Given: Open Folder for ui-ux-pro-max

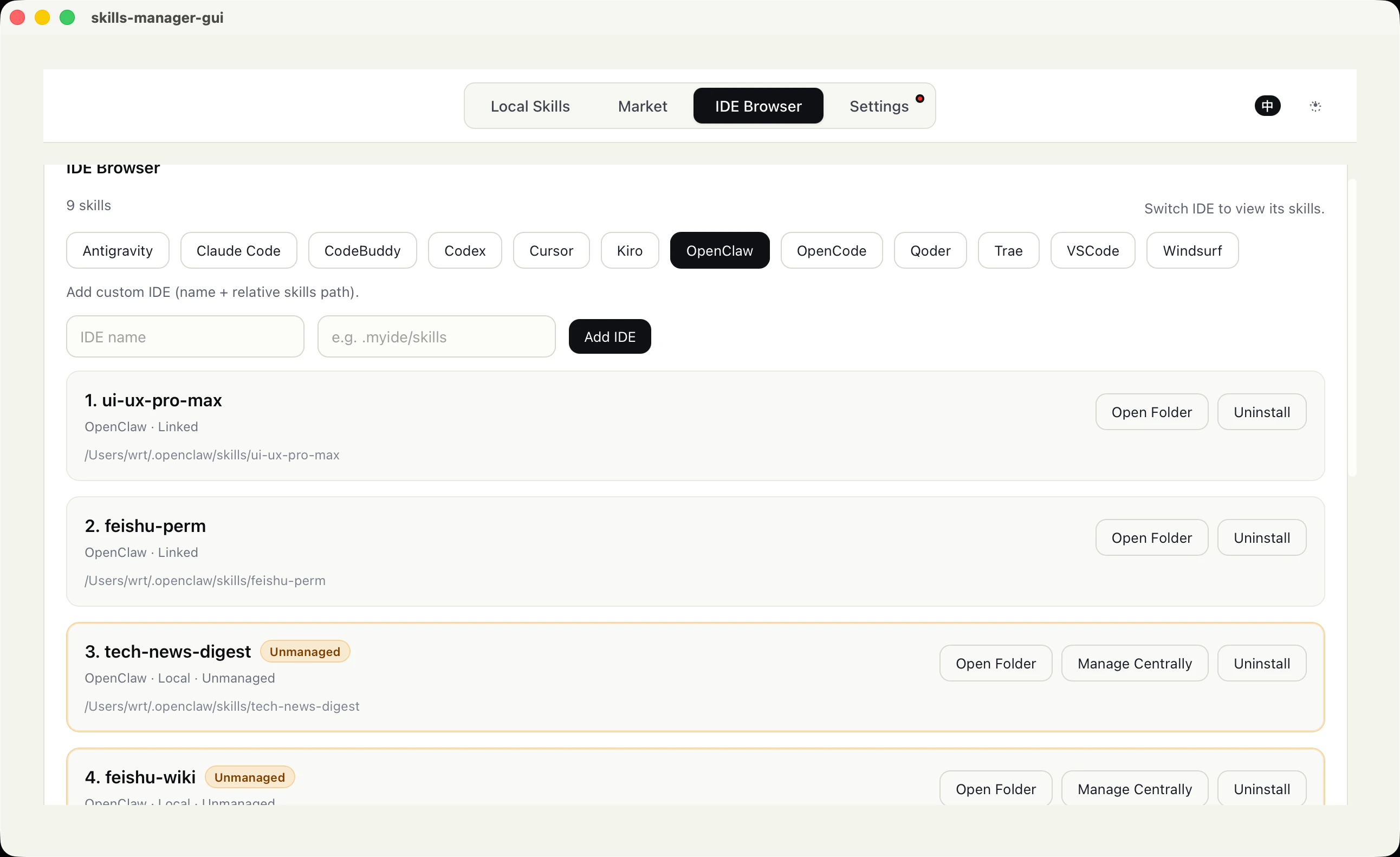Looking at the screenshot, I should pos(1152,412).
